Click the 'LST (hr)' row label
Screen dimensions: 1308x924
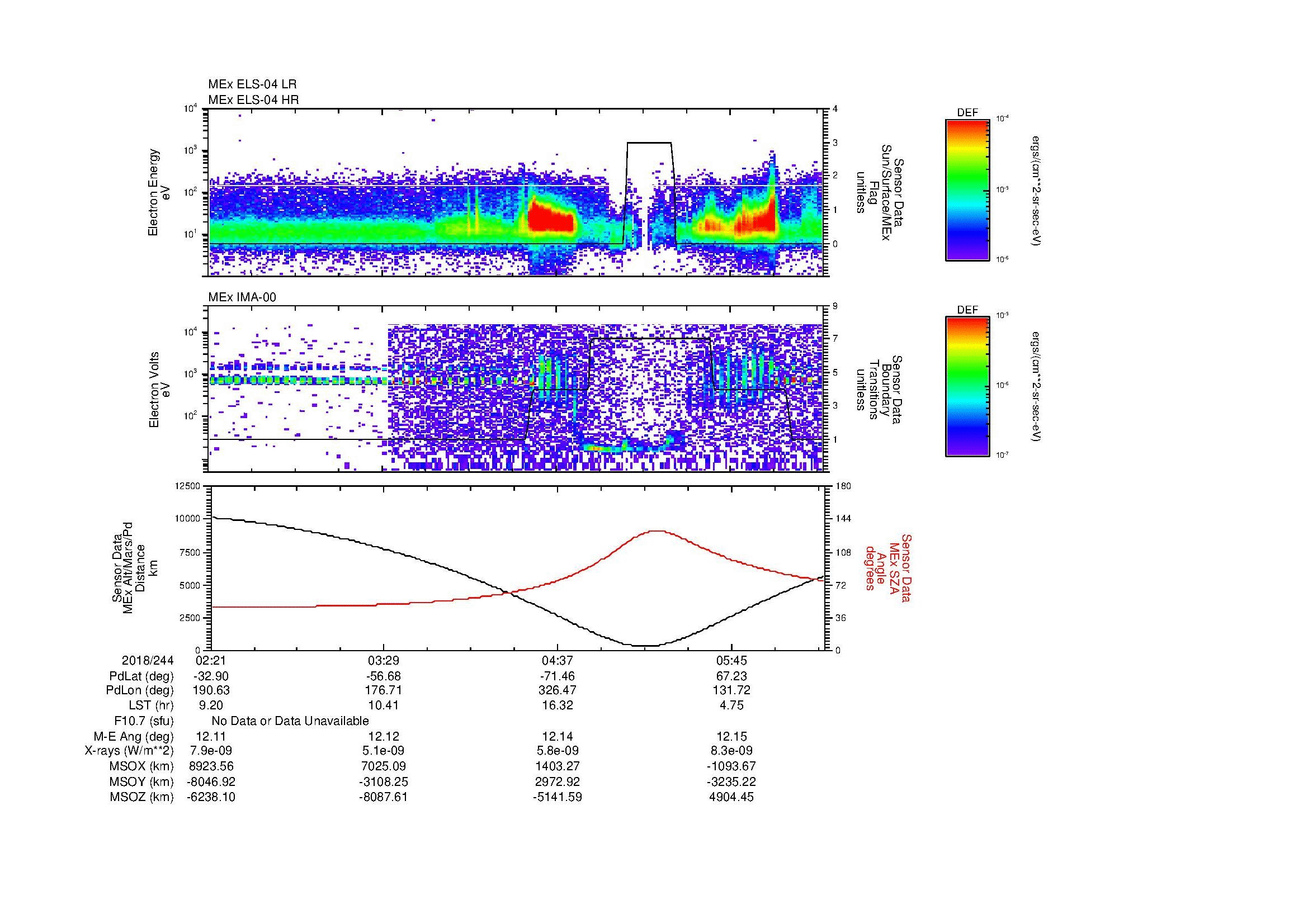point(151,706)
